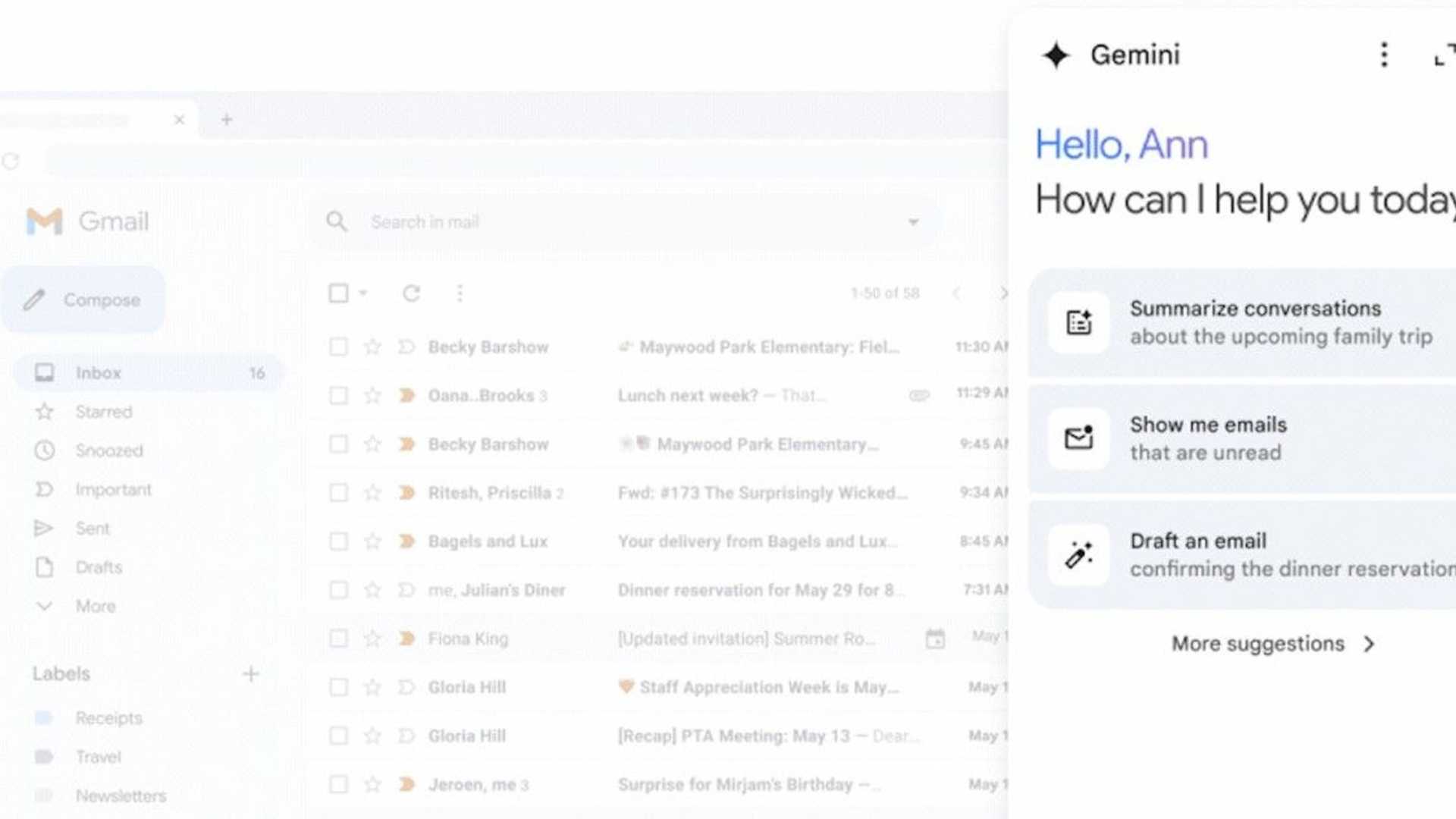Image resolution: width=1456 pixels, height=819 pixels.
Task: Open the Sent mailbox
Action: (x=93, y=528)
